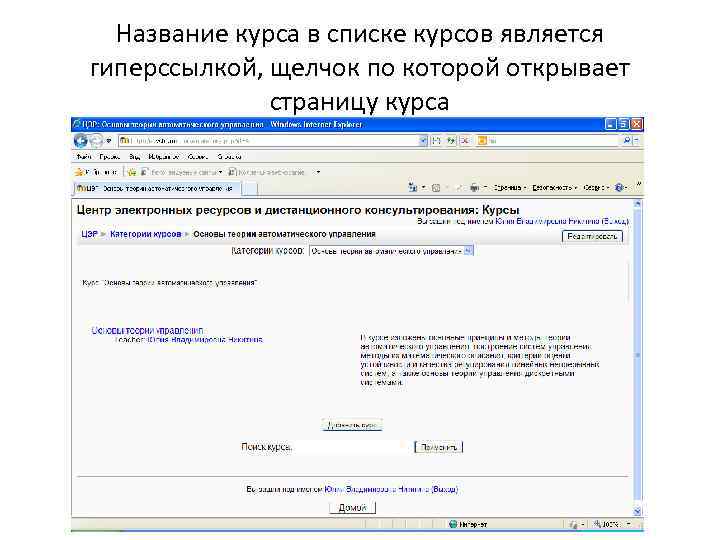Click into the browser address bar

pos(269,141)
